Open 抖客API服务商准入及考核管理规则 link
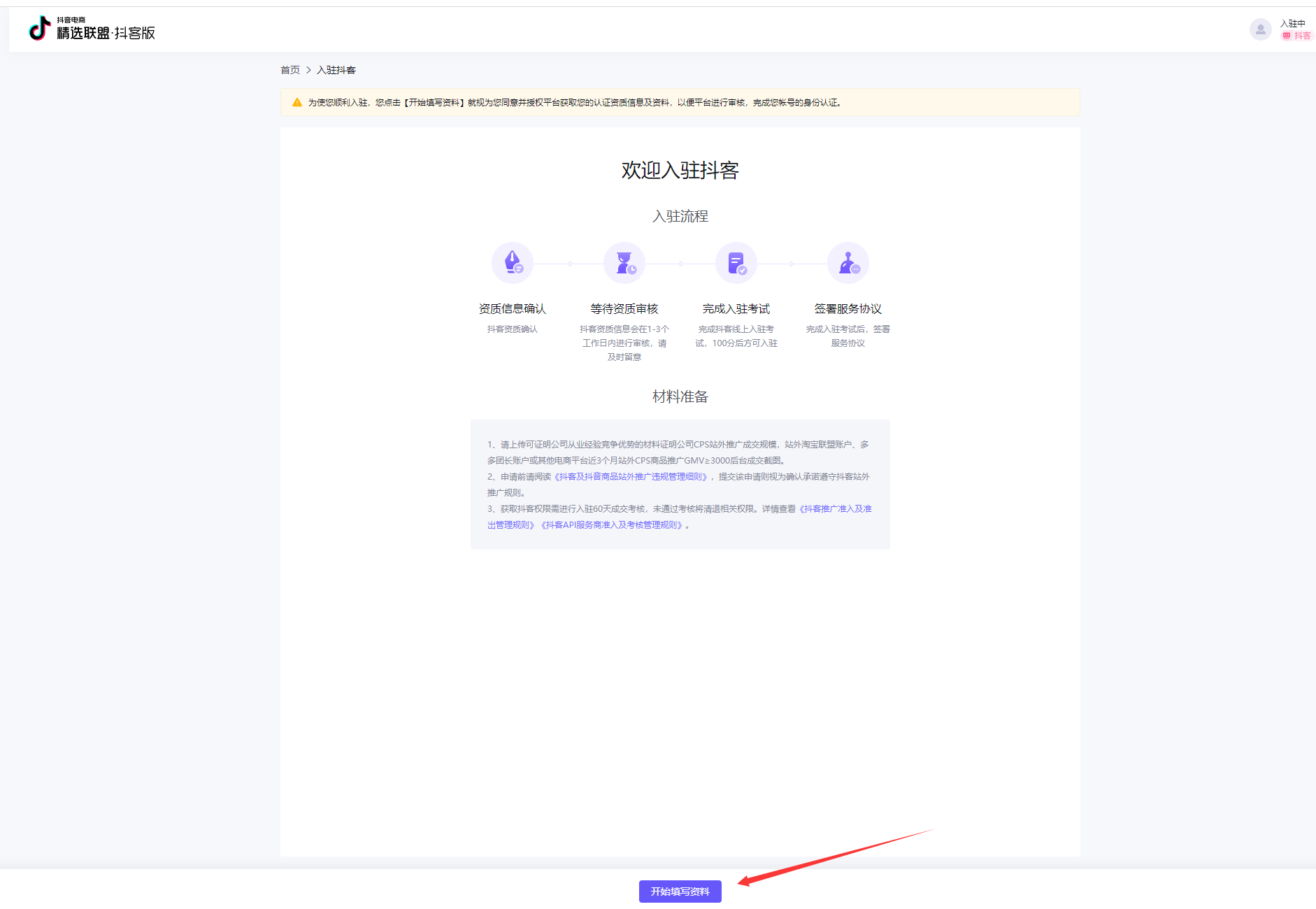Image resolution: width=1316 pixels, height=909 pixels. [613, 525]
